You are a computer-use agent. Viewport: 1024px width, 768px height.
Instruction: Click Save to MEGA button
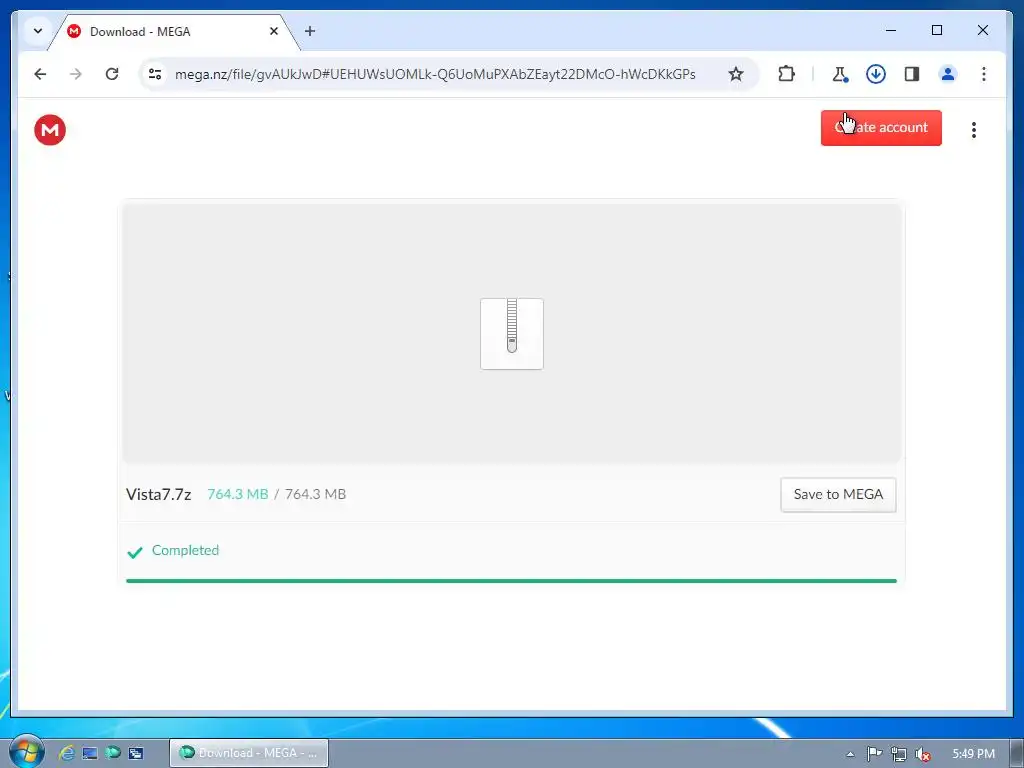pyautogui.click(x=838, y=494)
